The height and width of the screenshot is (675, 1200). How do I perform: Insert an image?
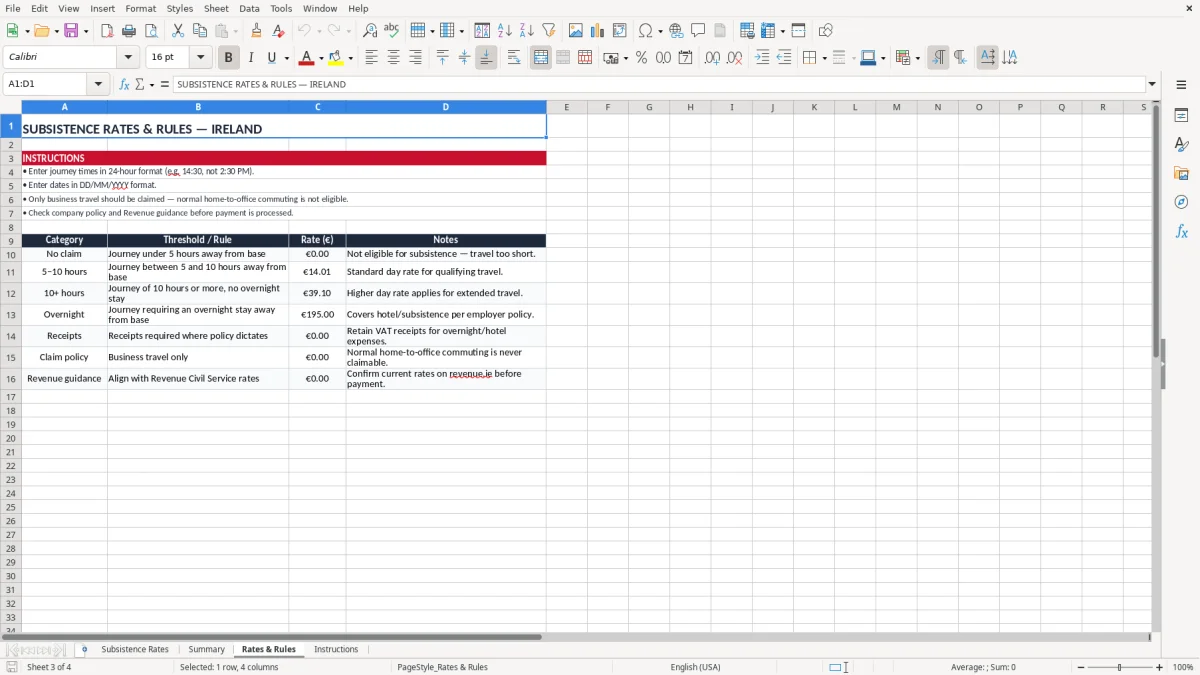pyautogui.click(x=576, y=31)
